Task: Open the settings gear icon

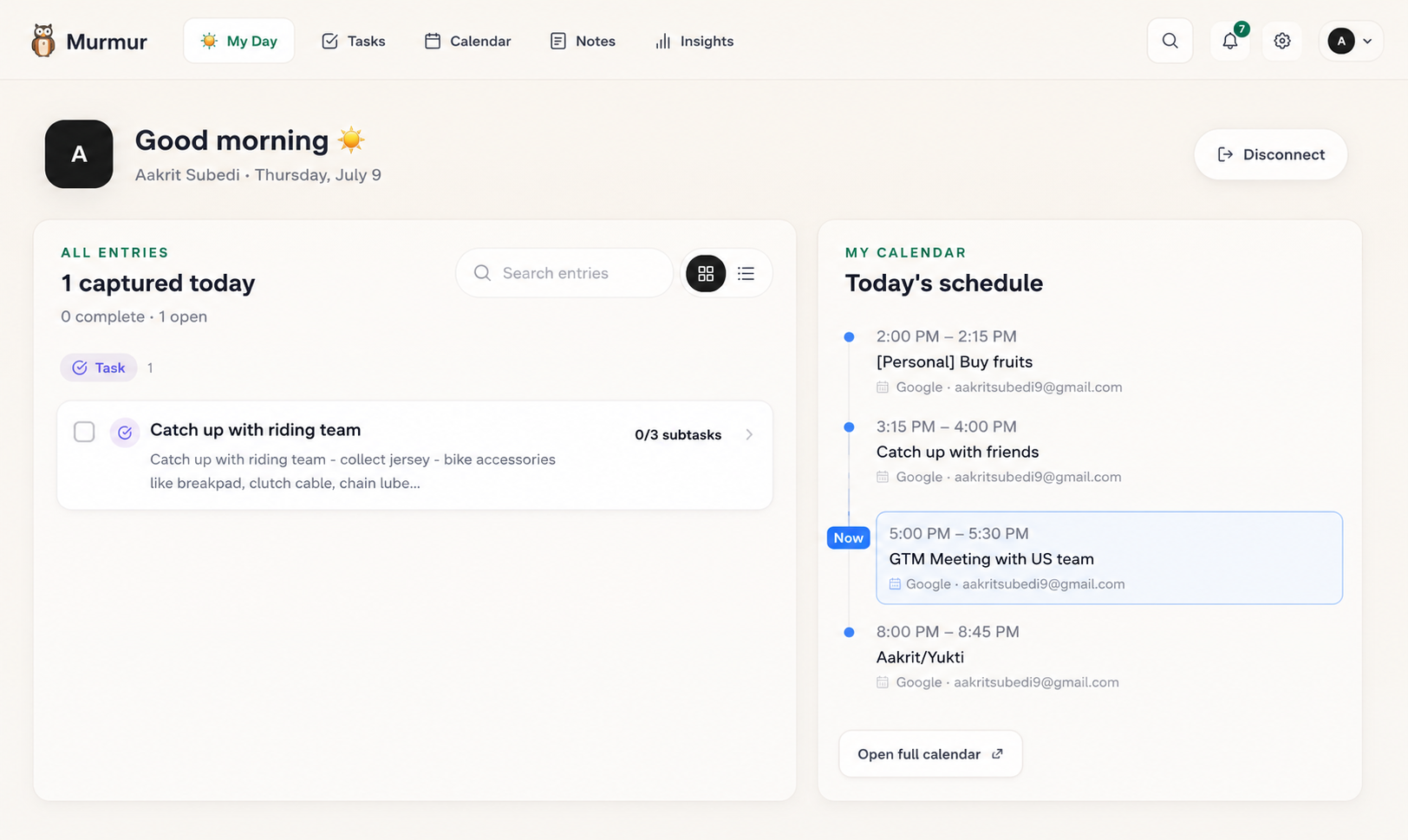Action: tap(1282, 41)
